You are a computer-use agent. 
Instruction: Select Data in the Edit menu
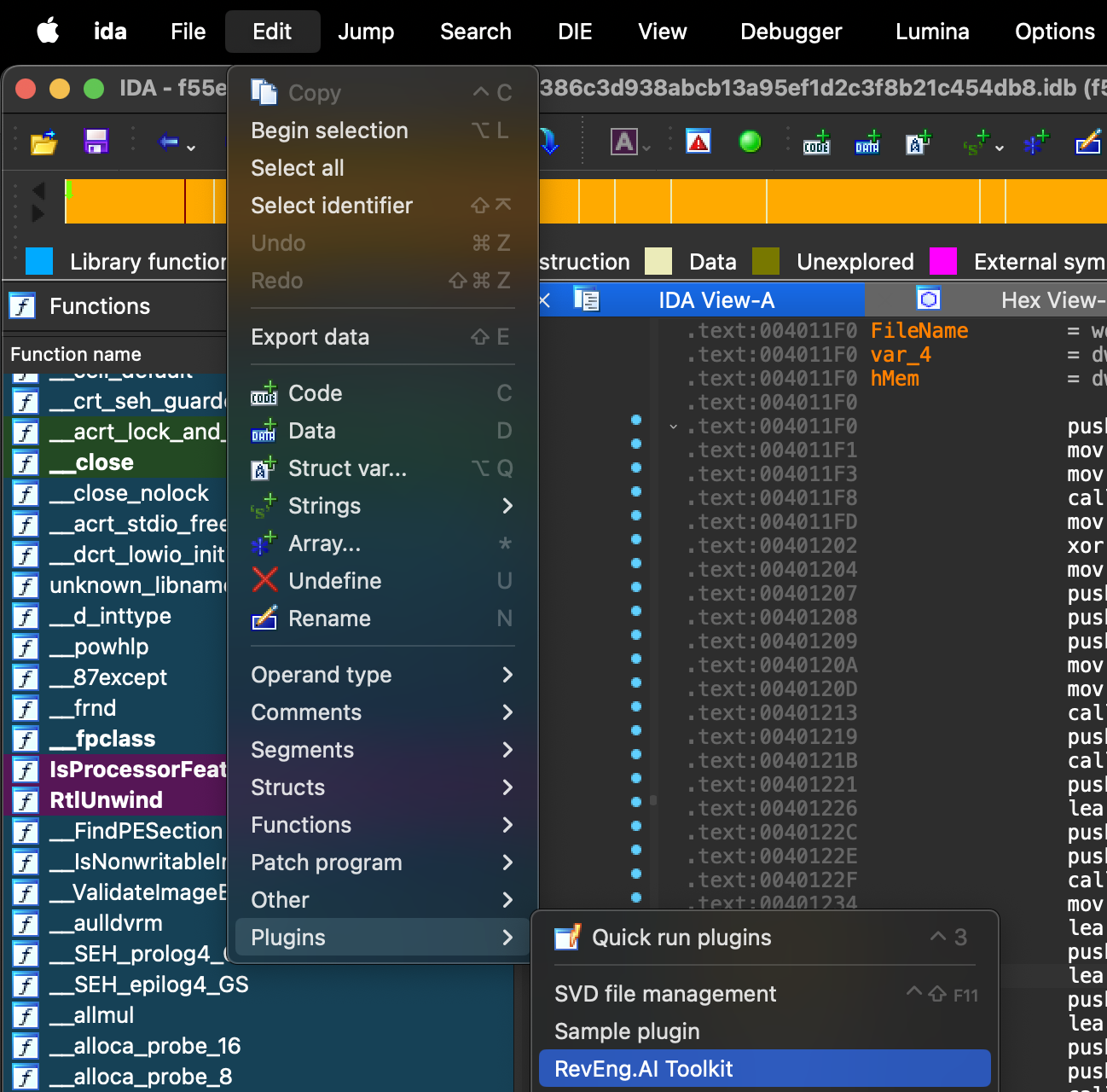pos(383,431)
